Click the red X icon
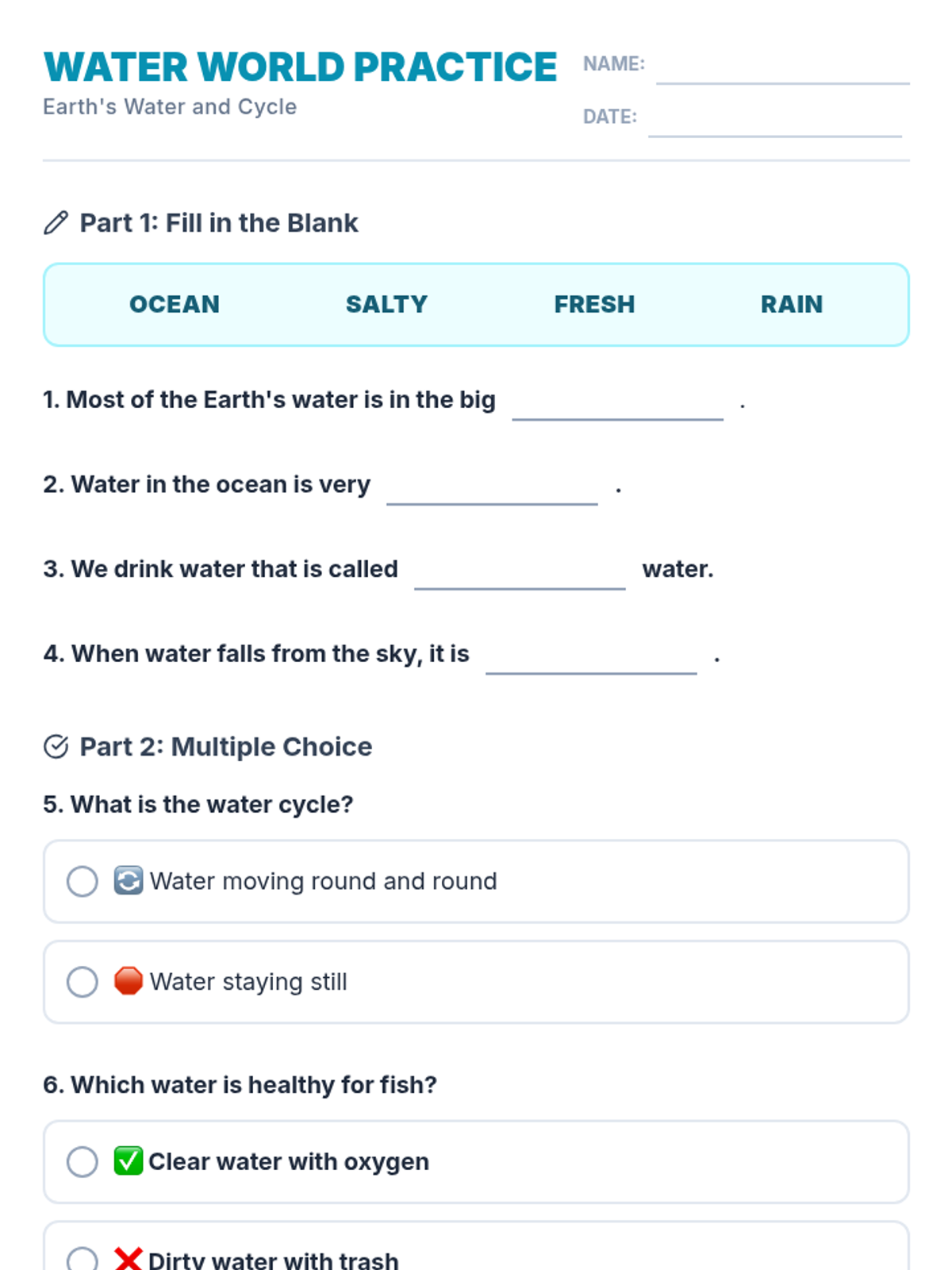This screenshot has height=1270, width=952. click(x=129, y=1259)
